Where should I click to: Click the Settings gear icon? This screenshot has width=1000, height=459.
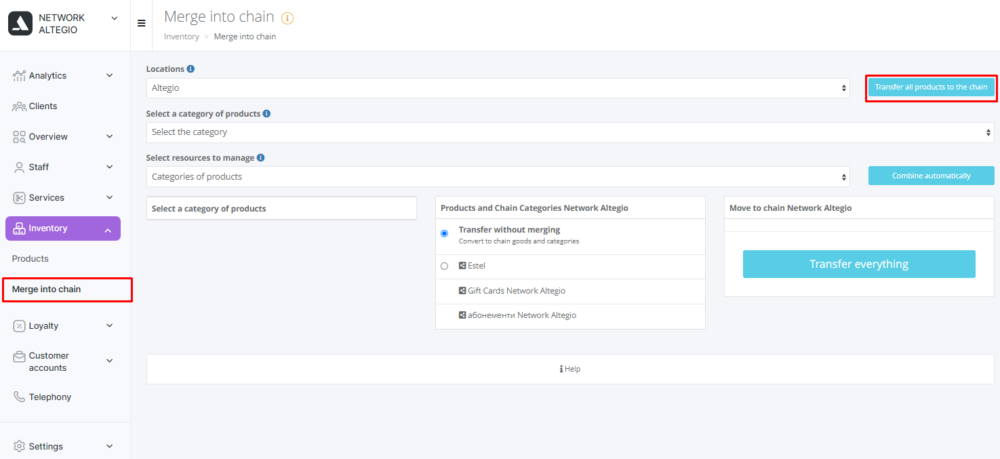pyautogui.click(x=19, y=446)
